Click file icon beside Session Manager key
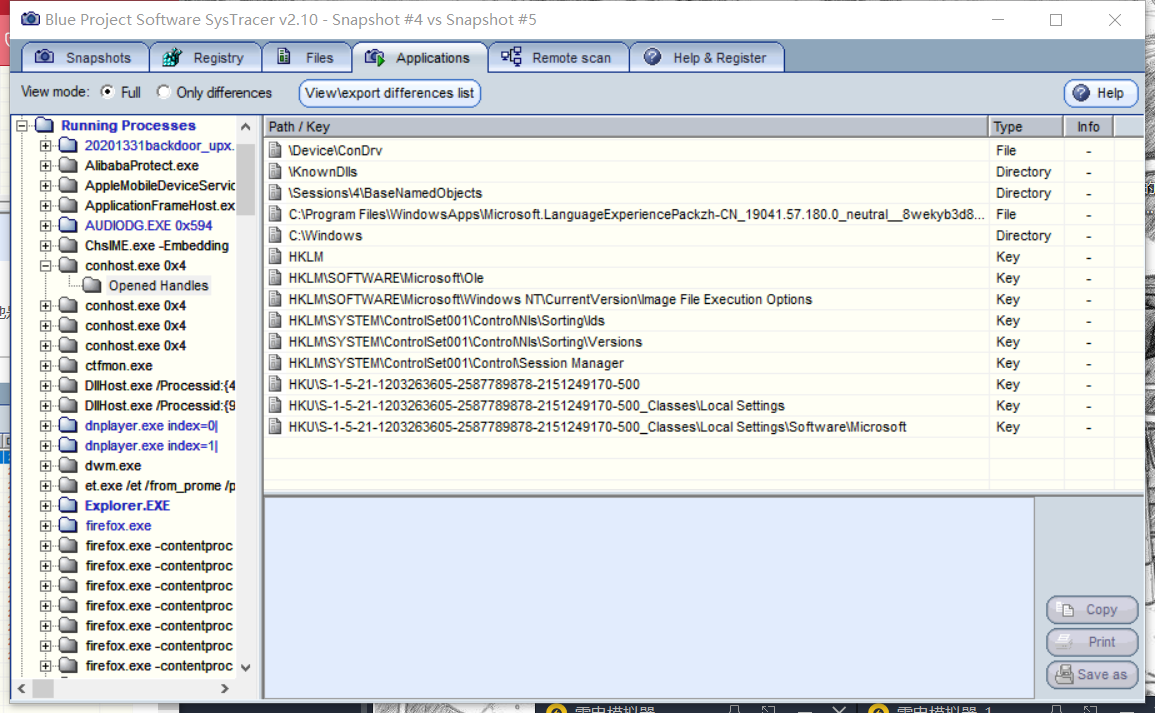Image resolution: width=1155 pixels, height=713 pixels. [x=275, y=363]
